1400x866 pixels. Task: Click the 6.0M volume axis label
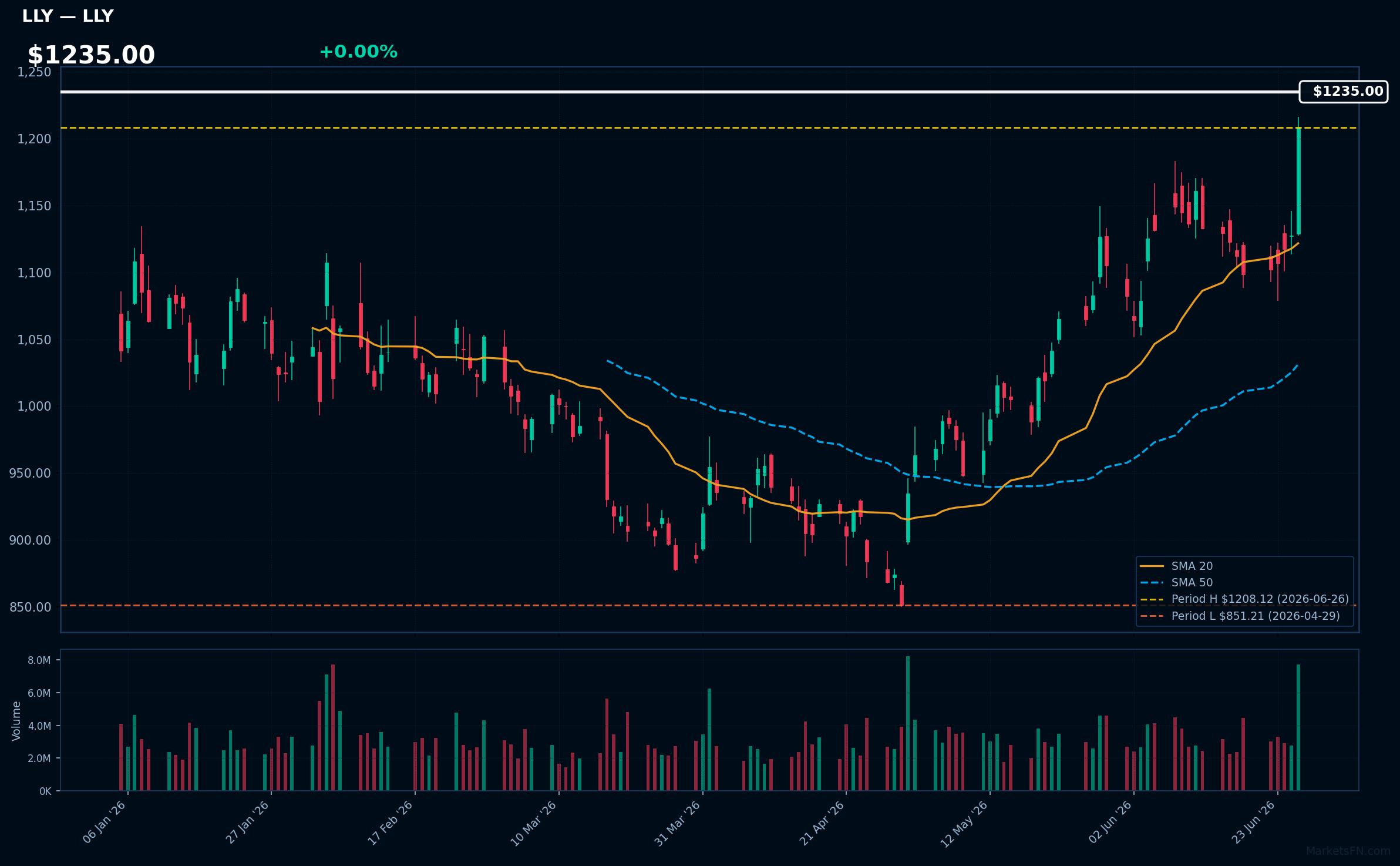(x=39, y=693)
